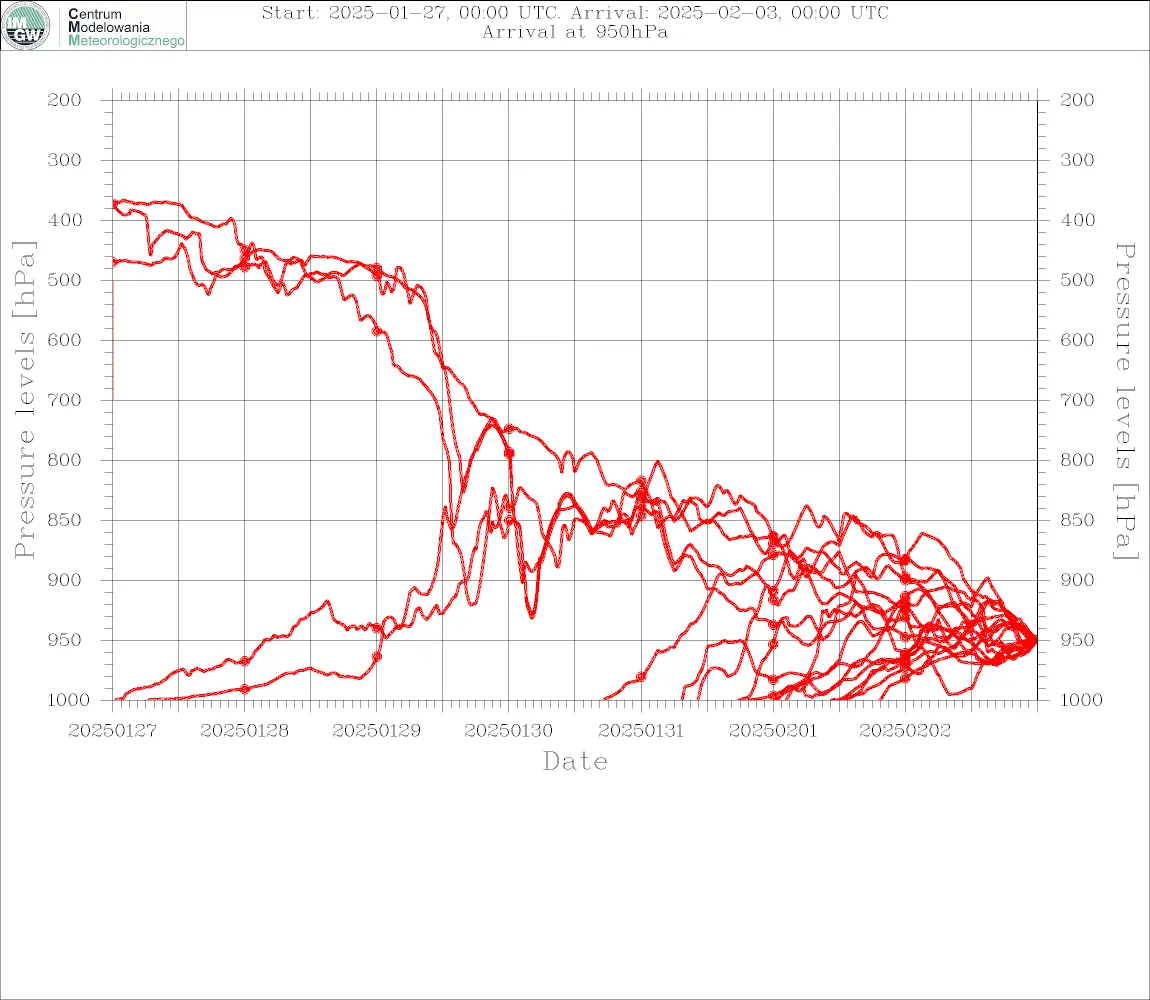This screenshot has height=1000, width=1150.
Task: Click the left axis 500 label
Action: (65, 280)
